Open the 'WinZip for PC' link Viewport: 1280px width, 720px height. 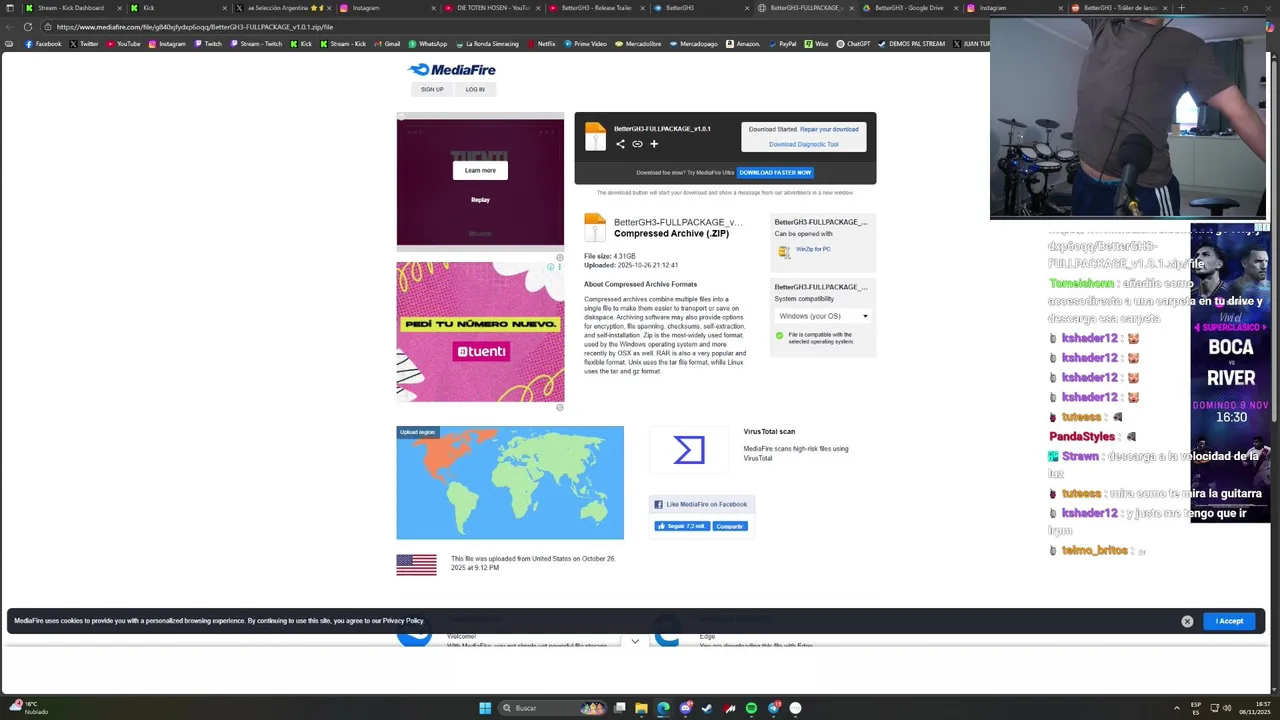click(813, 249)
